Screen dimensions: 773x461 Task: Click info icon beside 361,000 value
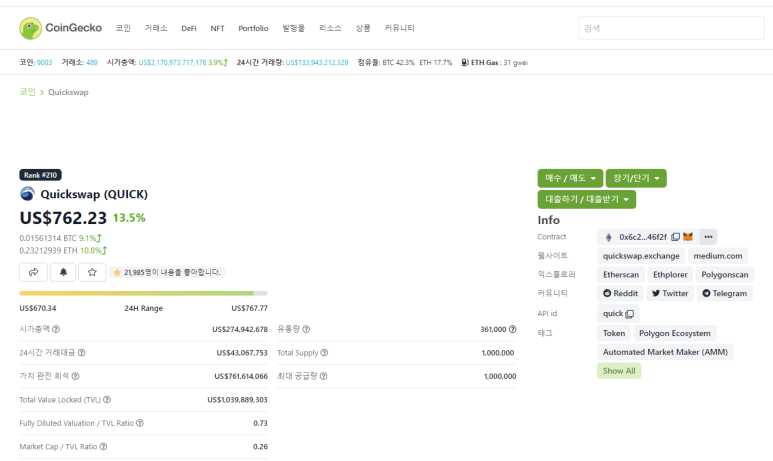pyautogui.click(x=513, y=329)
